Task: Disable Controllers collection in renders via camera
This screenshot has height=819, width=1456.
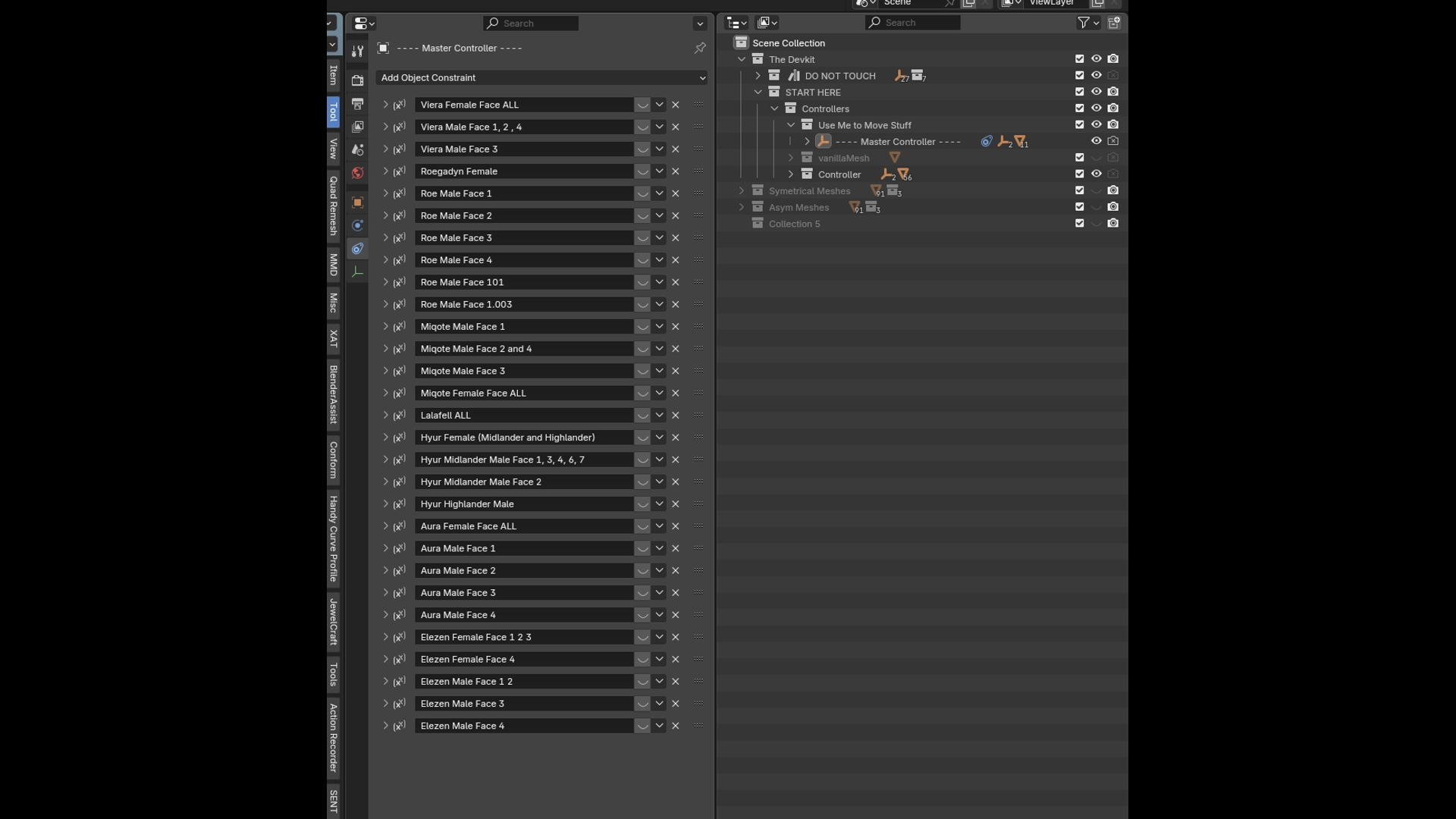Action: 1113,108
